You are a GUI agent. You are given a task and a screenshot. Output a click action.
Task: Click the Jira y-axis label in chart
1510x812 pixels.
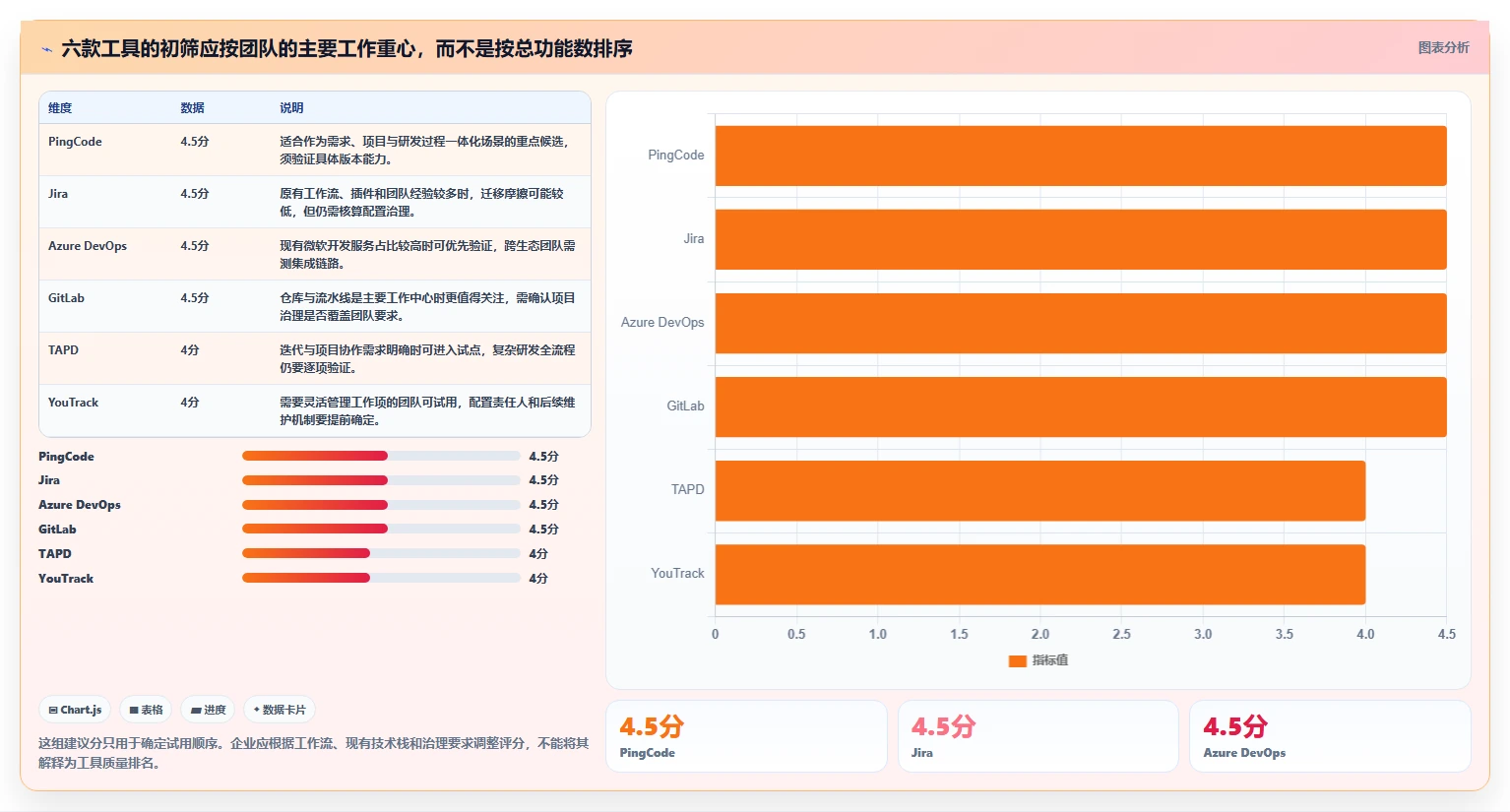[694, 239]
